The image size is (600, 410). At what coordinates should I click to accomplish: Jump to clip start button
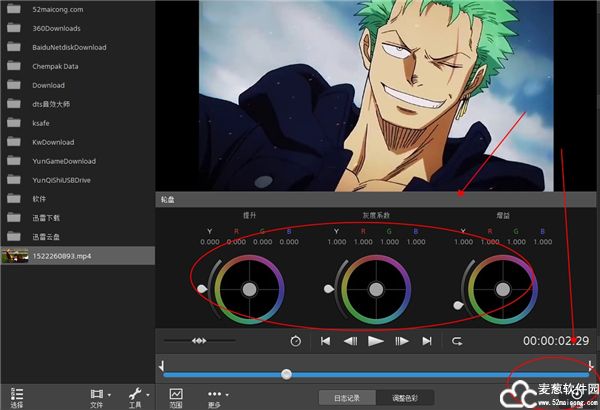[x=325, y=341]
